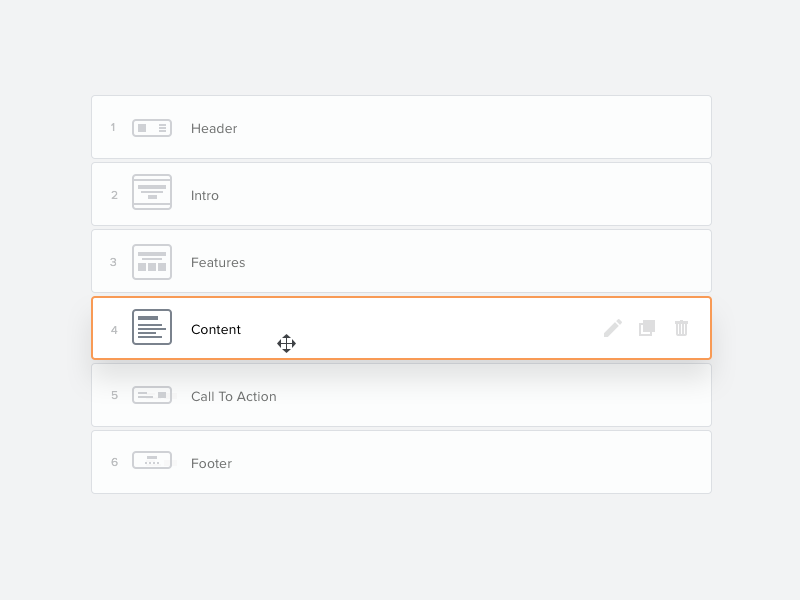Click the Footer section thumbnail icon
The image size is (800, 600).
[x=152, y=462]
